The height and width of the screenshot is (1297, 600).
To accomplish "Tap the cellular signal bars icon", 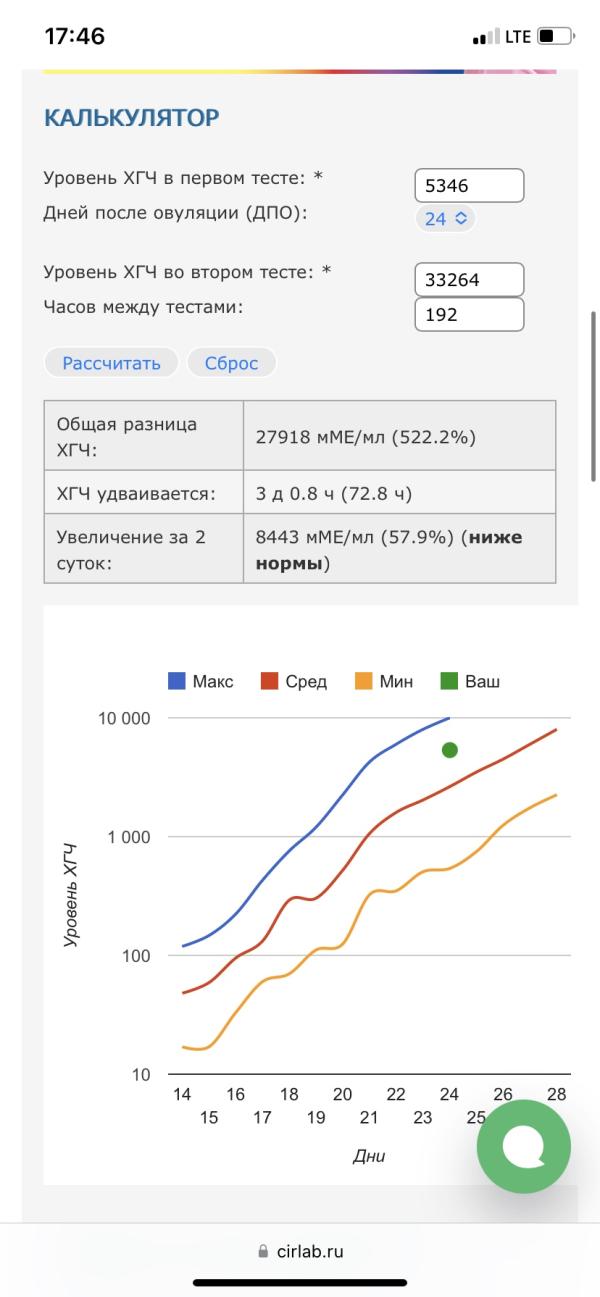I will [486, 38].
